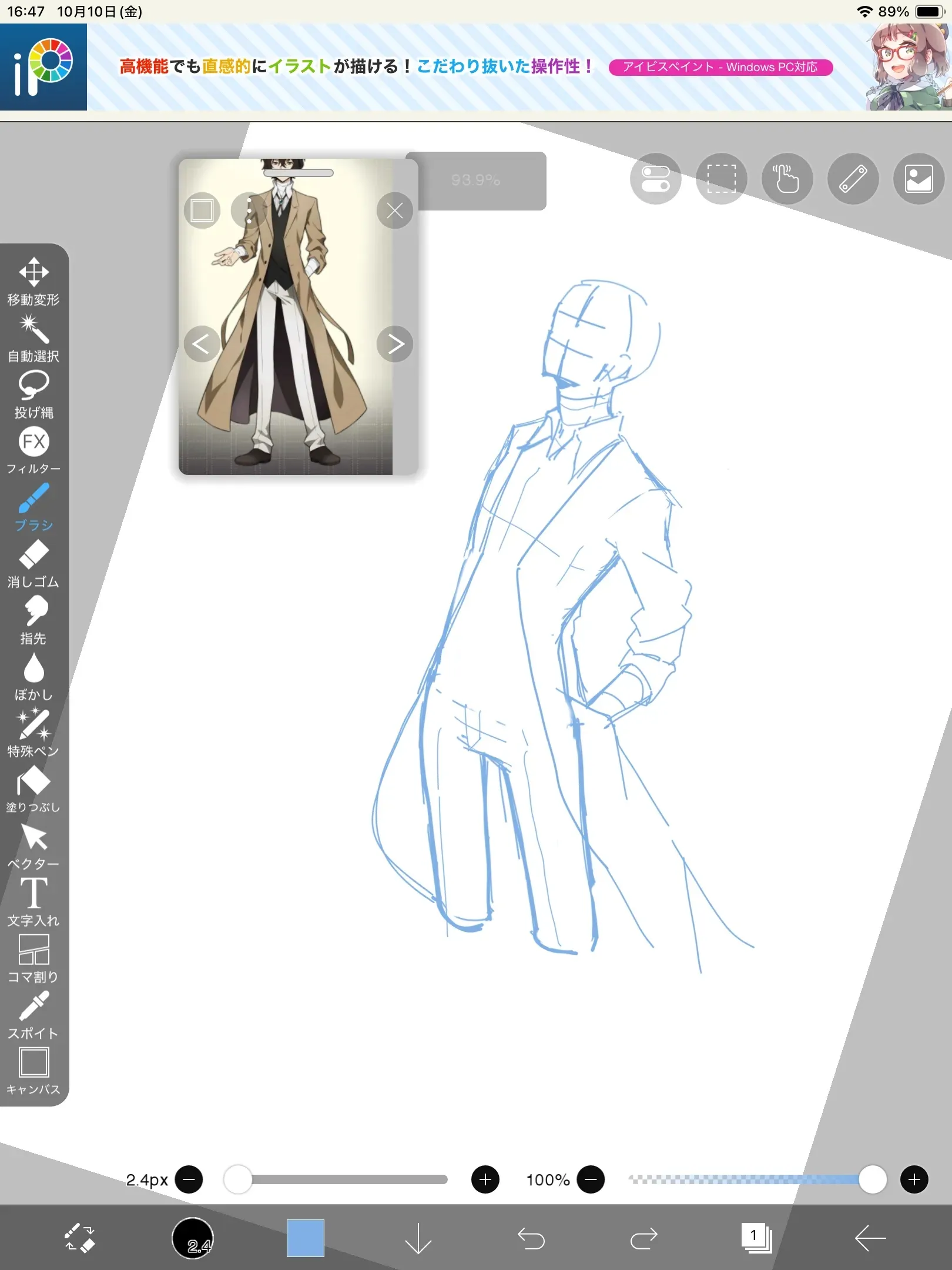Toggle the quick settings switch button

coord(656,179)
